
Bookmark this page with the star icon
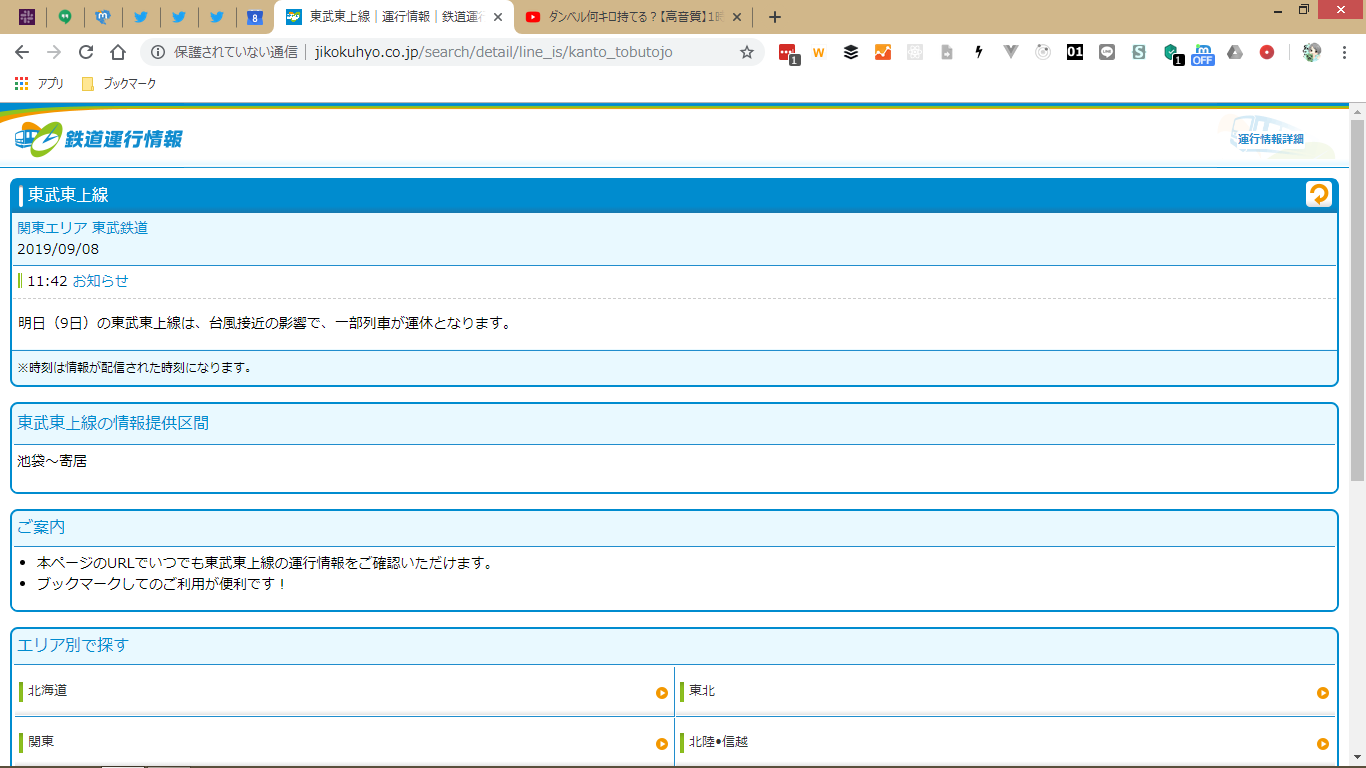click(746, 52)
